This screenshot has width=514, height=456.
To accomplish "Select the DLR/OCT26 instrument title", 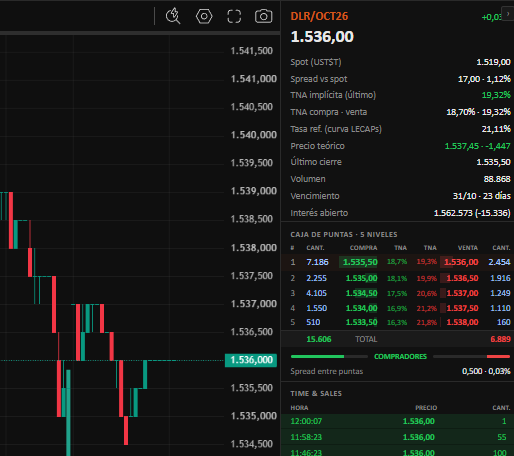I will (319, 16).
